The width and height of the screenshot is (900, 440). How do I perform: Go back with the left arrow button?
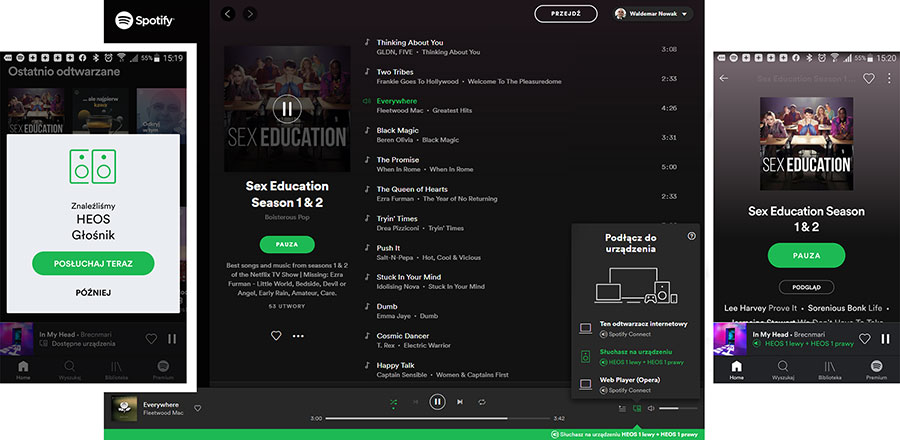coord(228,14)
